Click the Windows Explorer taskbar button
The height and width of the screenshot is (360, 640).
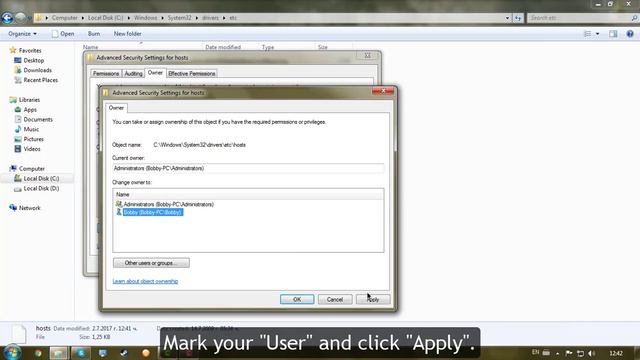(59, 353)
